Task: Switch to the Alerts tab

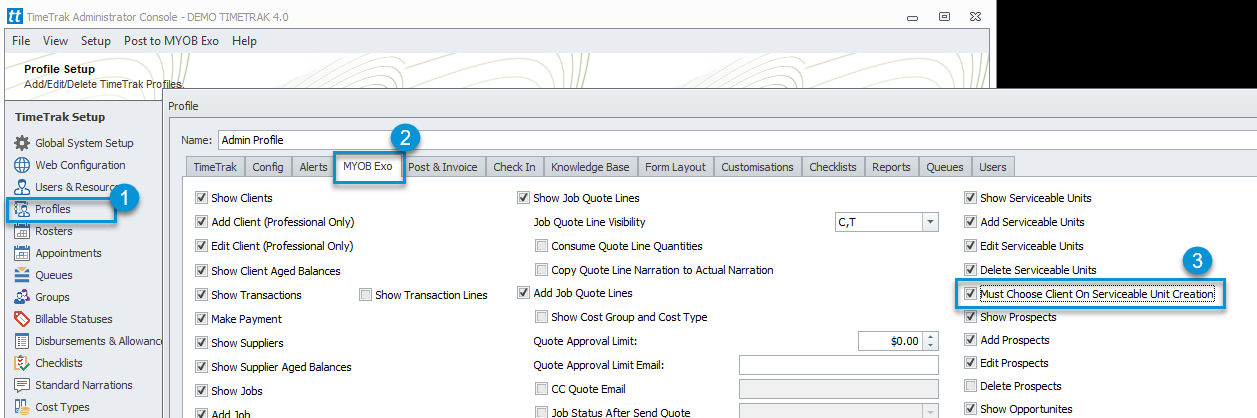Action: 313,167
